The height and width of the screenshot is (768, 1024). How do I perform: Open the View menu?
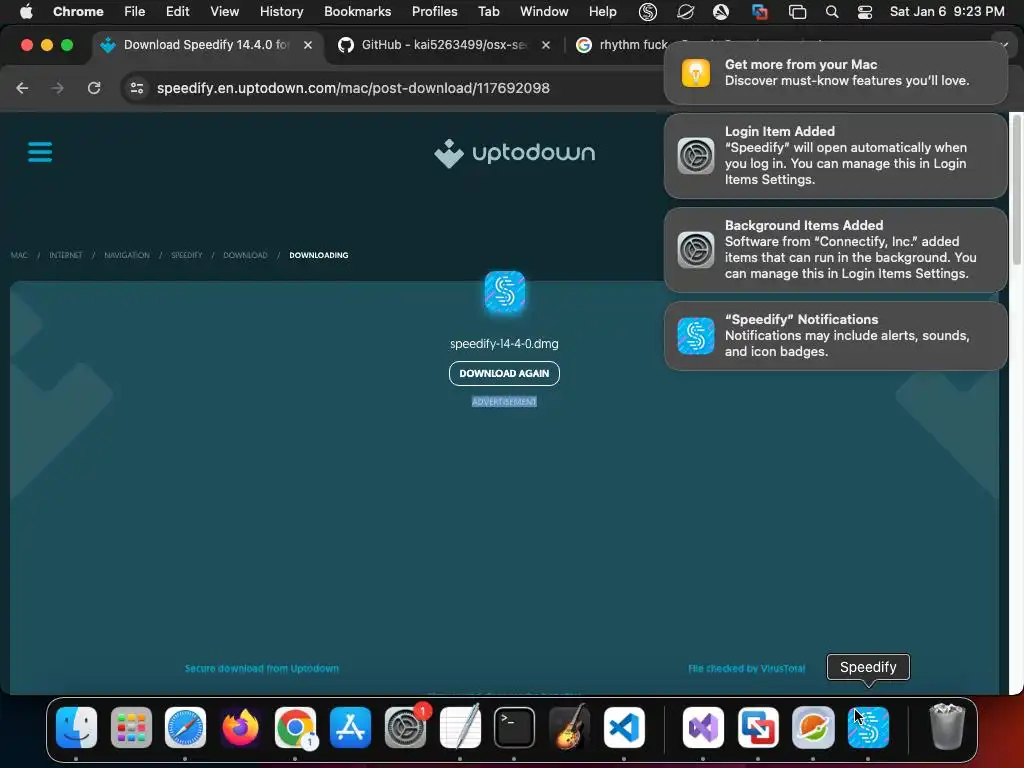click(x=224, y=11)
